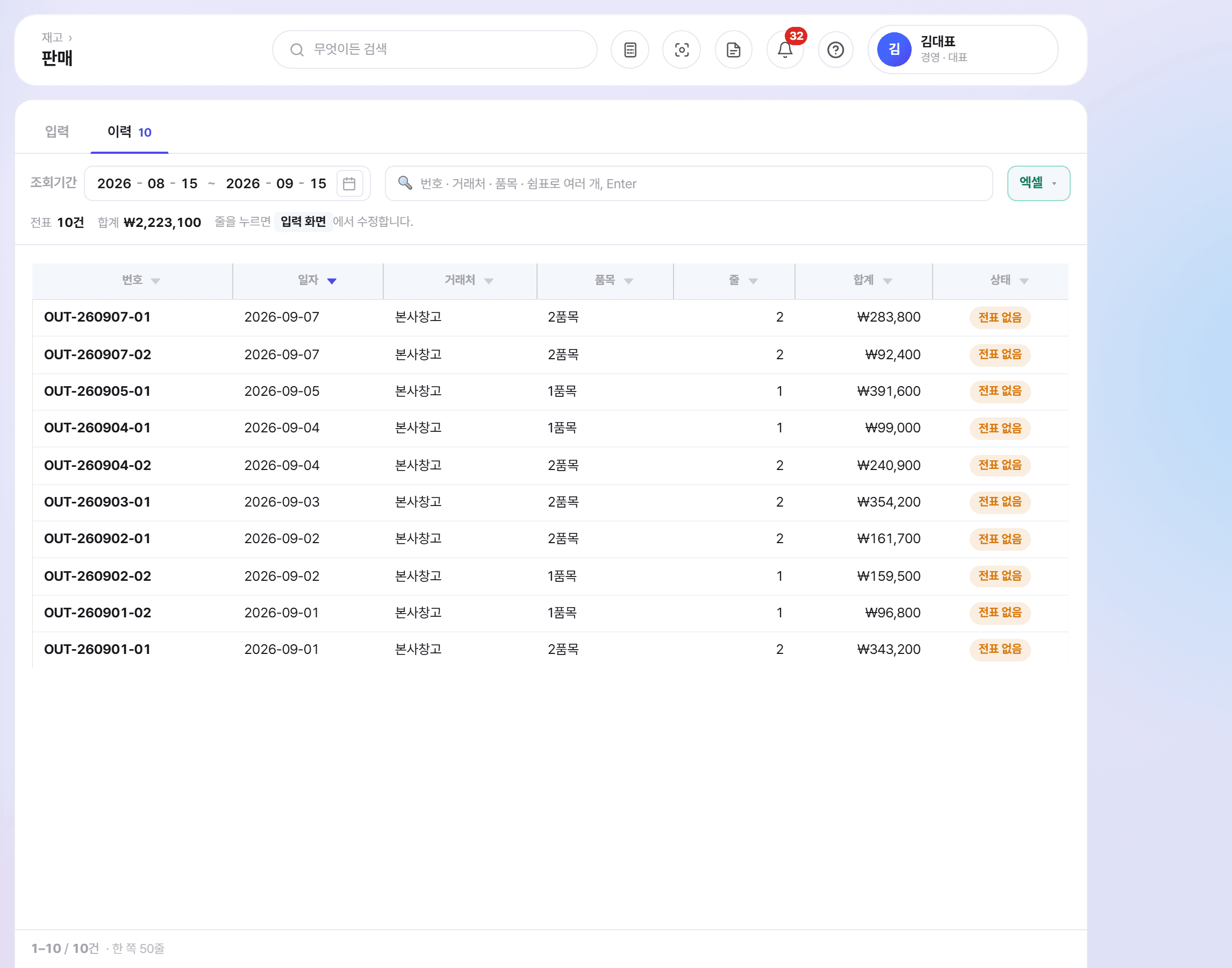Click 전표 없음 badge for OUT-260905-01

1000,392
